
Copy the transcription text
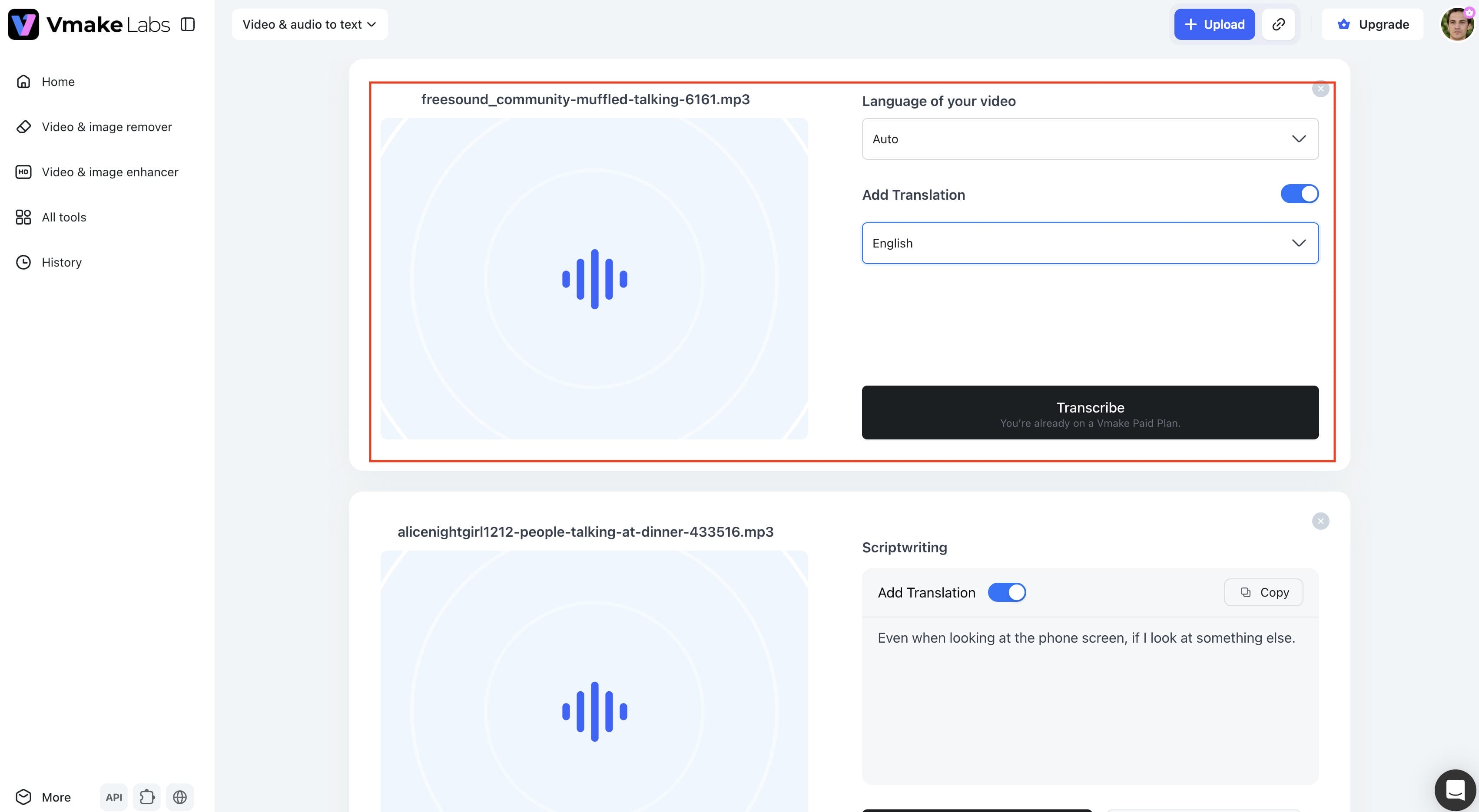point(1263,592)
